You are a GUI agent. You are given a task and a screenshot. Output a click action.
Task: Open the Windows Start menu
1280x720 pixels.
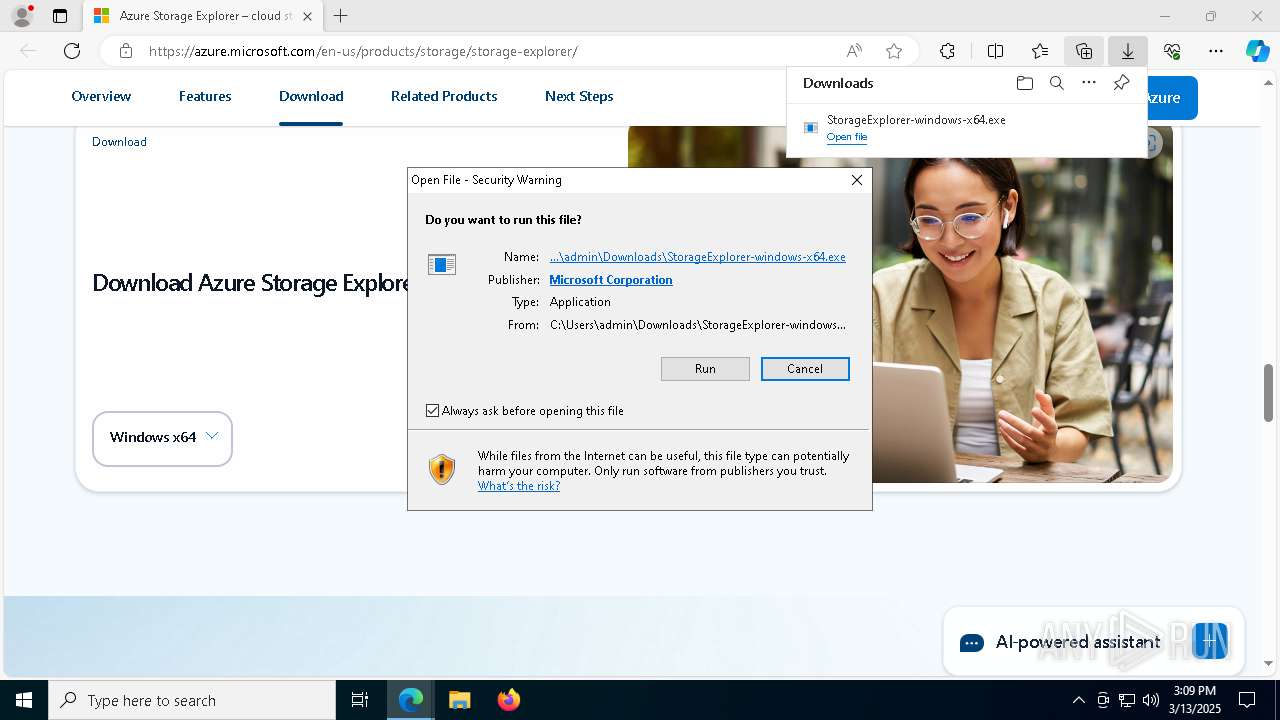[24, 700]
